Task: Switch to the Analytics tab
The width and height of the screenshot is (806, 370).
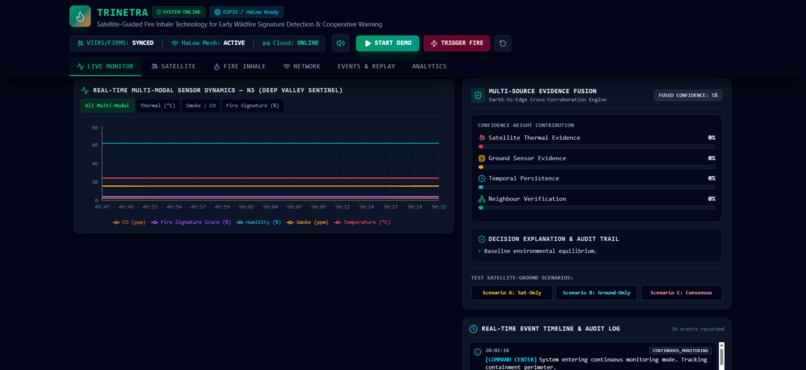Action: (x=429, y=66)
